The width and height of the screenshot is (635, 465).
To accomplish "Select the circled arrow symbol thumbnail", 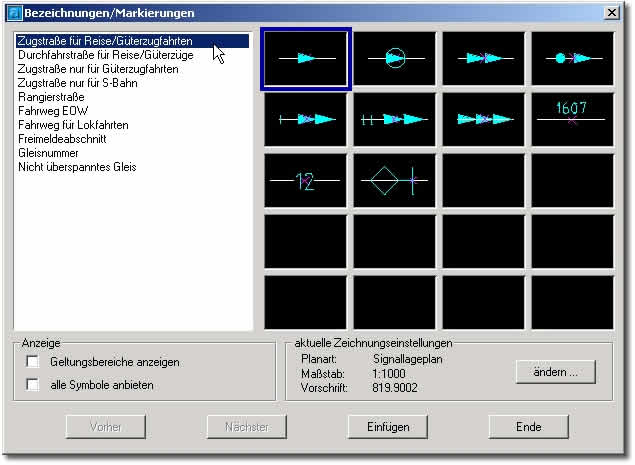I will point(394,59).
